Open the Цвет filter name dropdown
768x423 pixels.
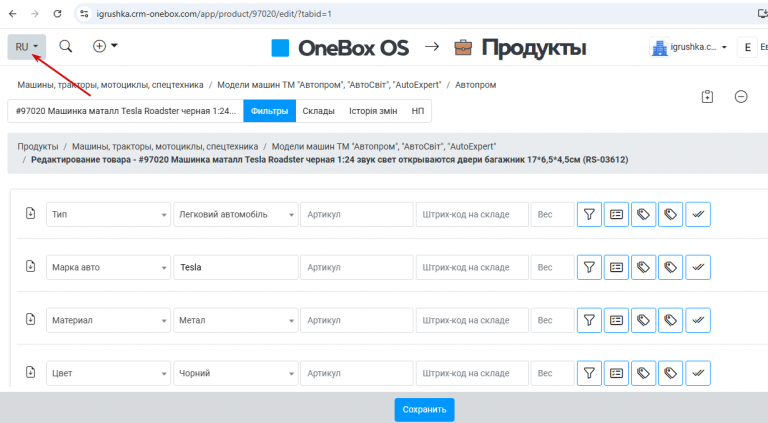pyautogui.click(x=108, y=373)
